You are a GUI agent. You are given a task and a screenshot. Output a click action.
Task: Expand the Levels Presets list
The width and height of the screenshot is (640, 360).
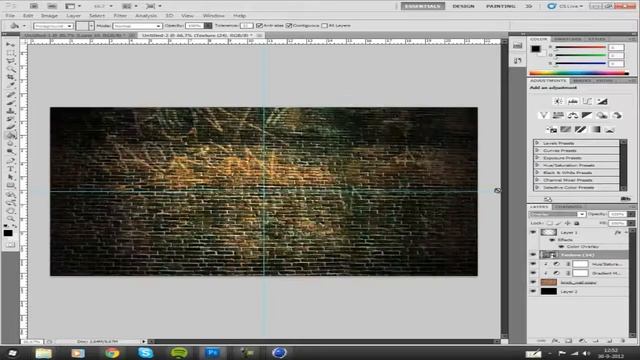[538, 143]
